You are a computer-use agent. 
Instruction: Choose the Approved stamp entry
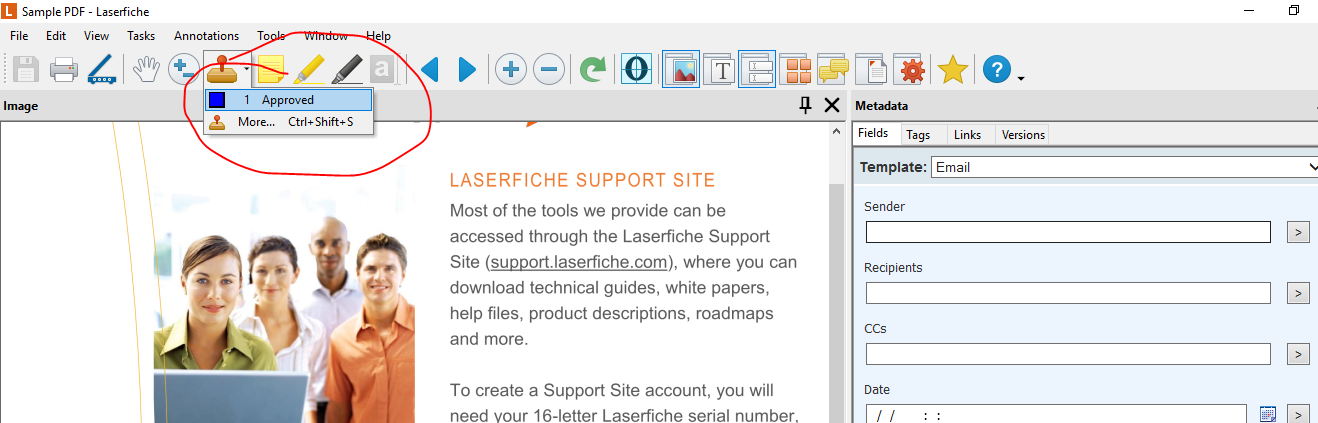288,100
